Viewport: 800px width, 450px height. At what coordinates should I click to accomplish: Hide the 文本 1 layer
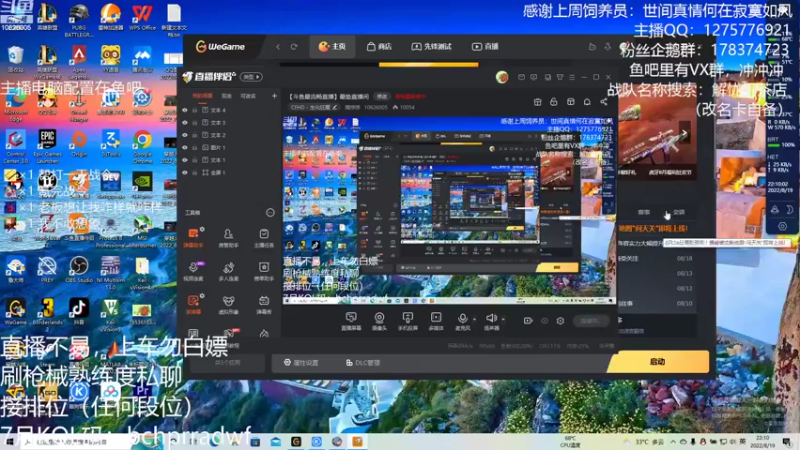(x=185, y=160)
